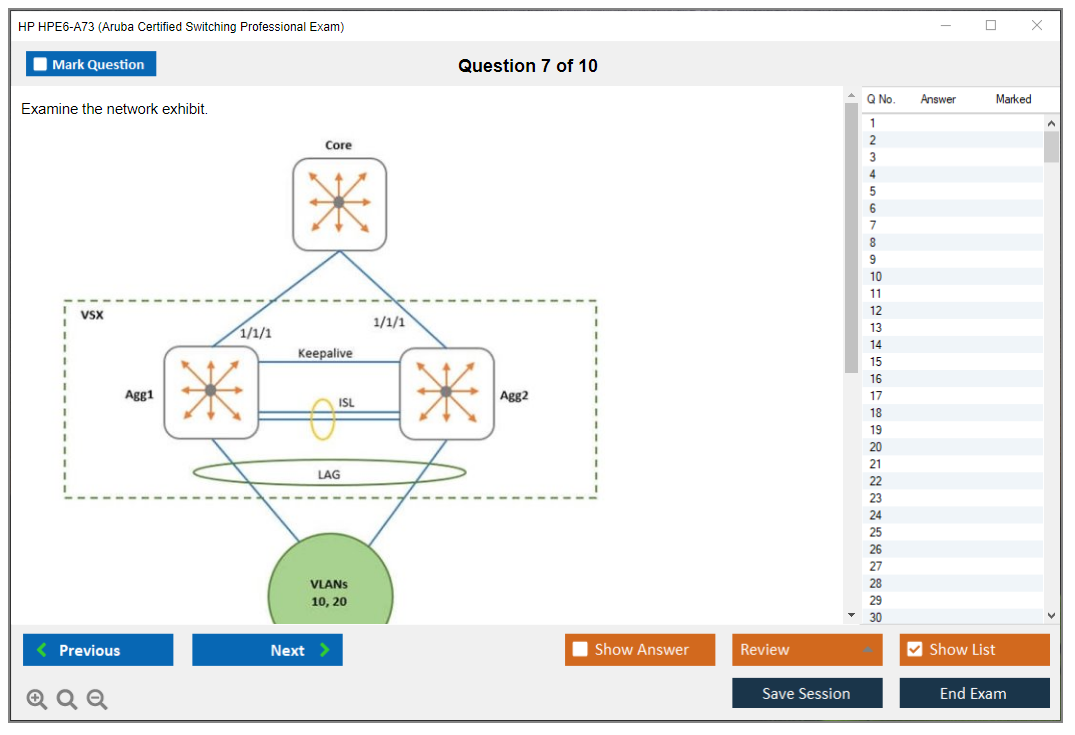
Task: Click the Core switch icon in diagram
Action: click(x=339, y=204)
